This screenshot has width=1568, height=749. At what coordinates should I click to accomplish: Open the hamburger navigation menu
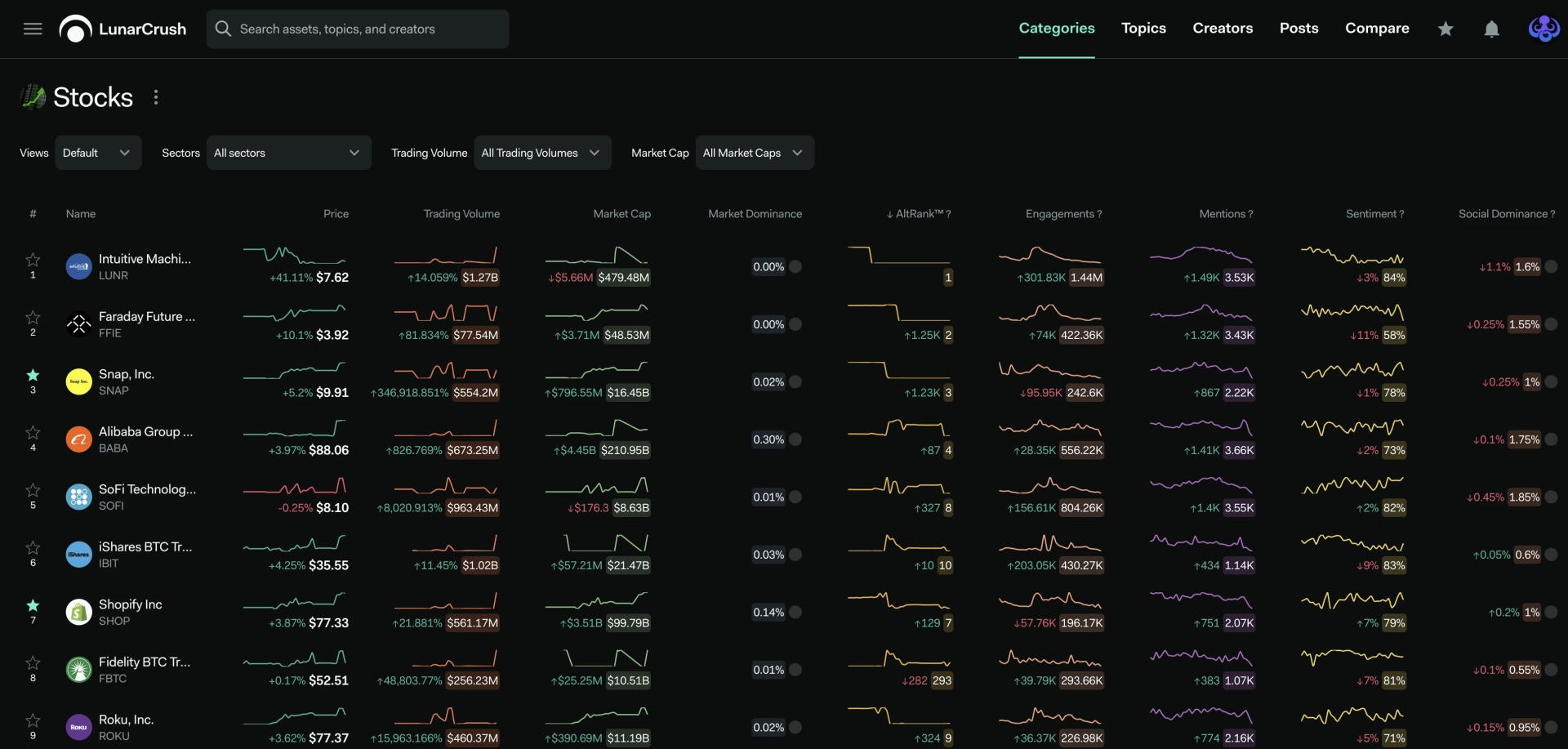pyautogui.click(x=33, y=29)
